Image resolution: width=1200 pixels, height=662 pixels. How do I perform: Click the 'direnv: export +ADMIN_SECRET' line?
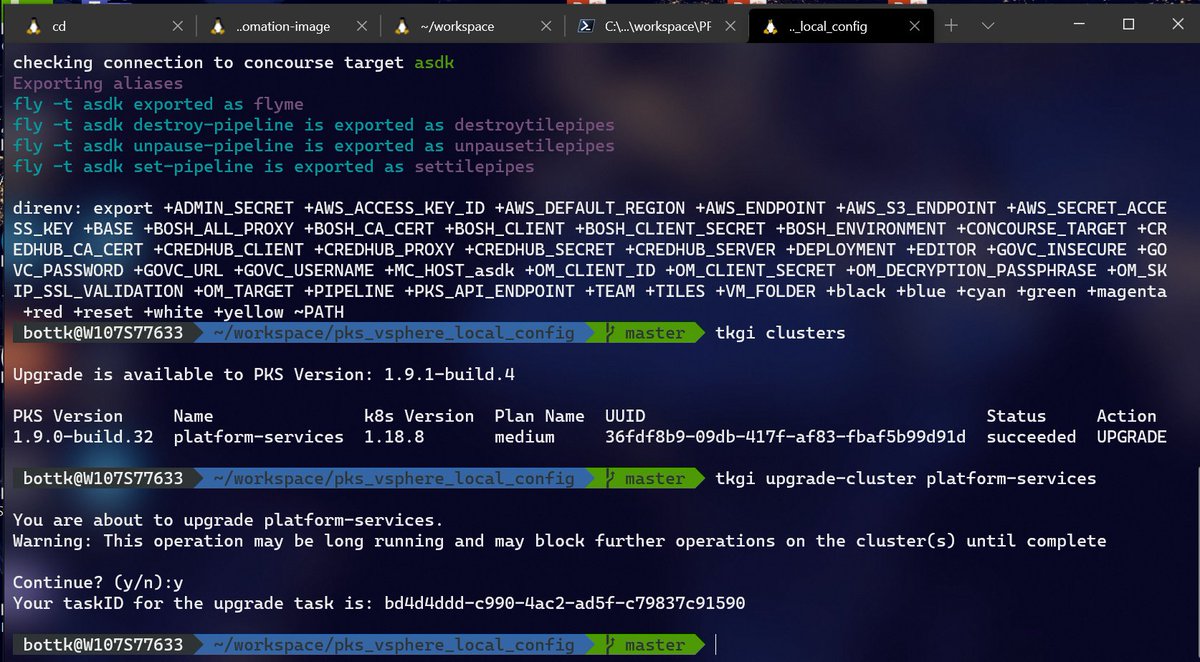(590, 208)
